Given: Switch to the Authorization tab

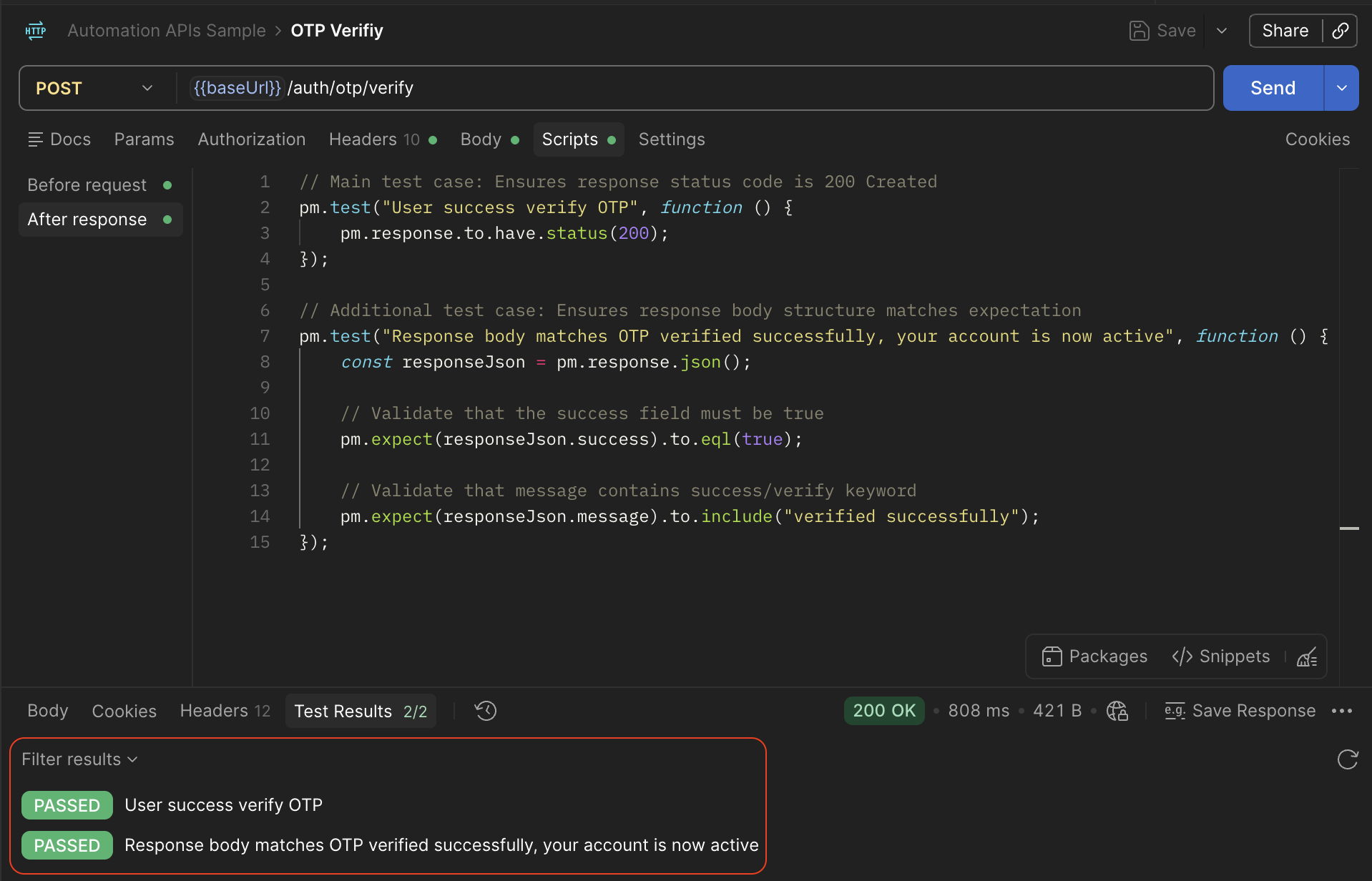Looking at the screenshot, I should click(251, 139).
